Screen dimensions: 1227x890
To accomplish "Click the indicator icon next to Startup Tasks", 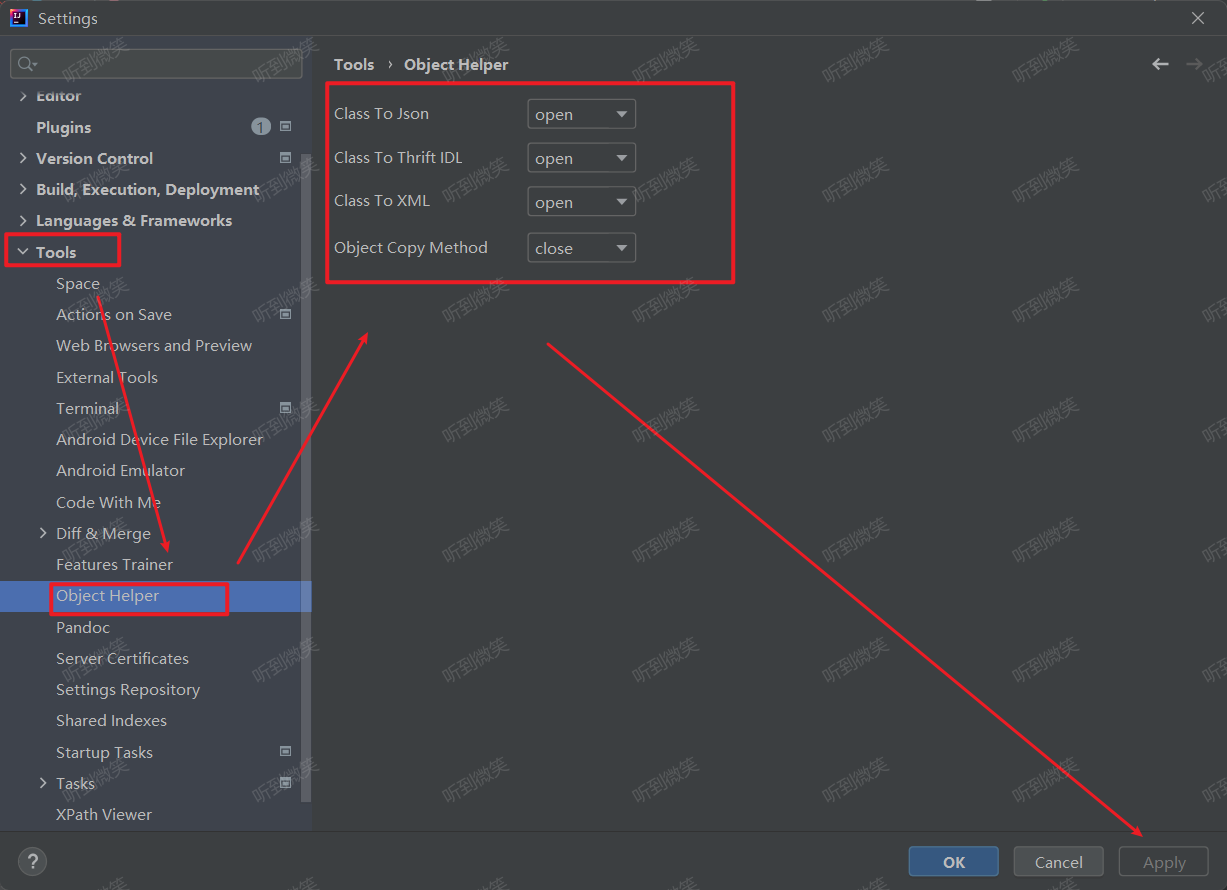I will tap(286, 751).
